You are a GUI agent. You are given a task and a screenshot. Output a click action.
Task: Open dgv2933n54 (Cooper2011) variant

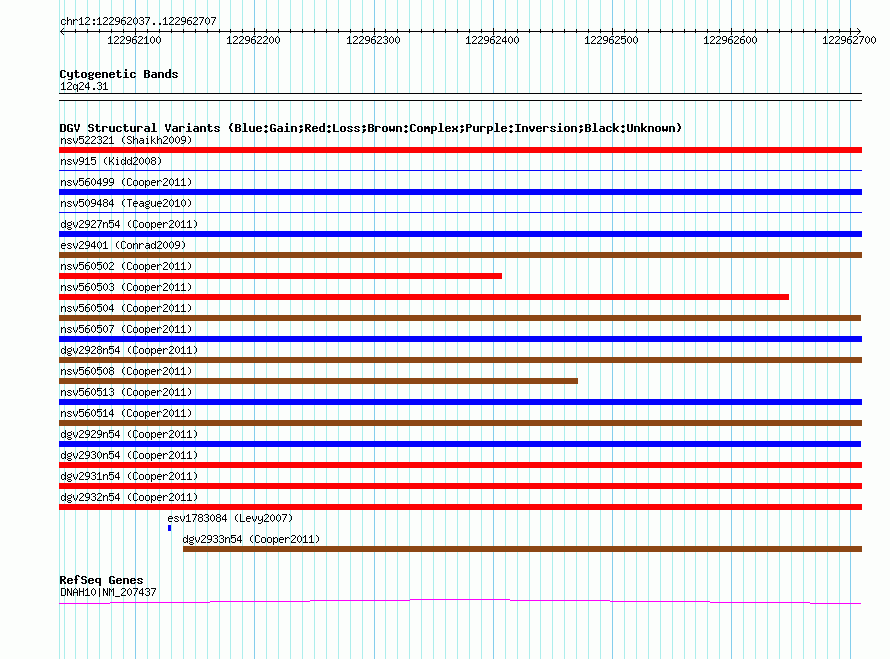[251, 539]
